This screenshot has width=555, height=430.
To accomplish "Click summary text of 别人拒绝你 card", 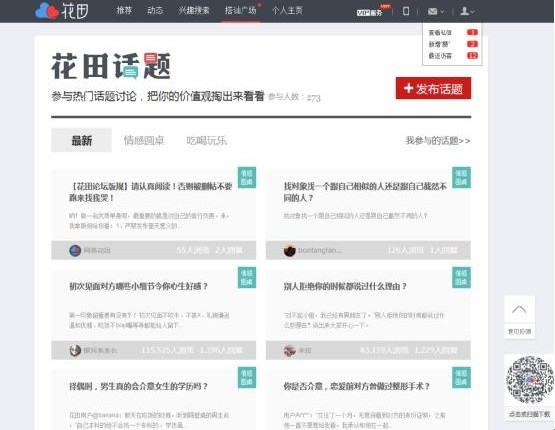I will (x=364, y=320).
